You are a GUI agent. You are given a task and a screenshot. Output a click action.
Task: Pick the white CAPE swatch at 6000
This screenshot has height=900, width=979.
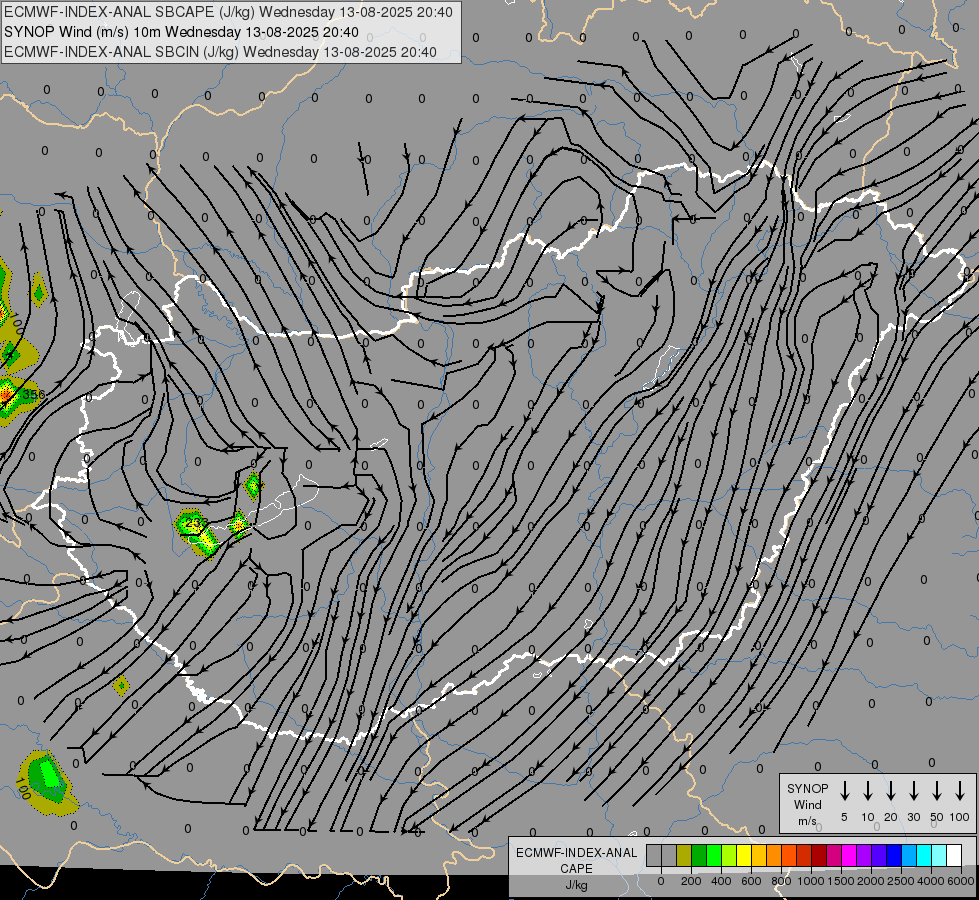pos(955,855)
